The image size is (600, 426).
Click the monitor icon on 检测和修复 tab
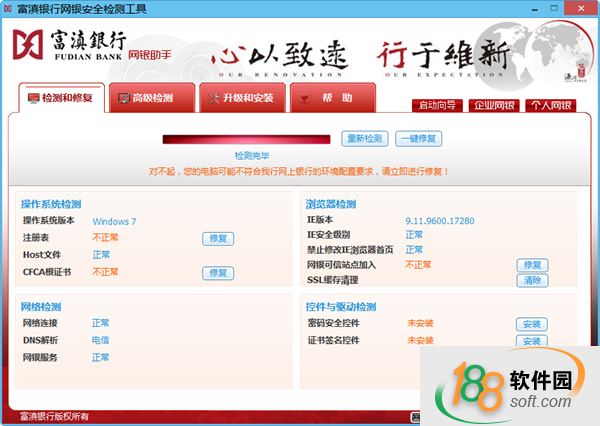[x=34, y=98]
